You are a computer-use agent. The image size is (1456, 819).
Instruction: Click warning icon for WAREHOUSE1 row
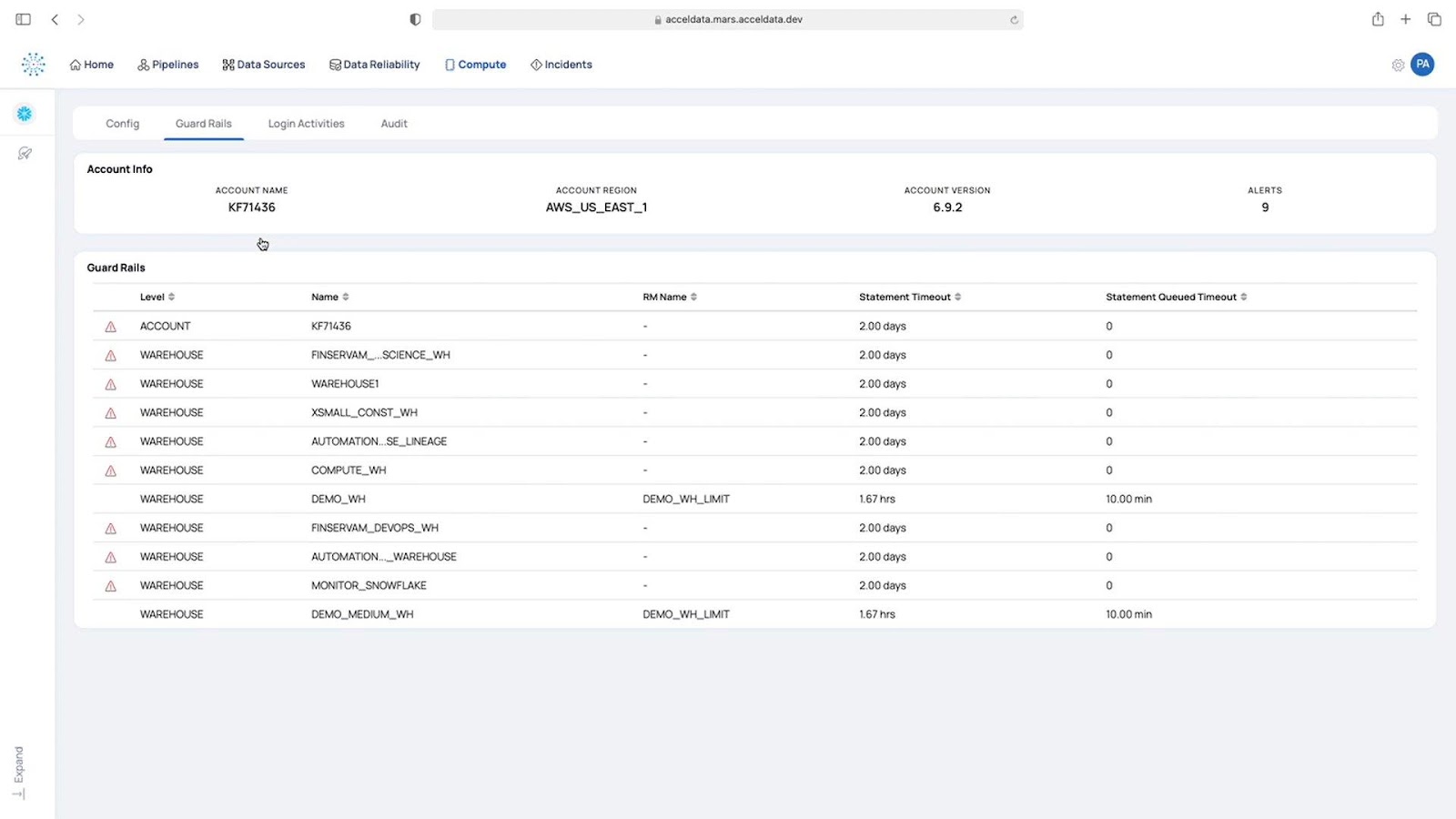111,385
